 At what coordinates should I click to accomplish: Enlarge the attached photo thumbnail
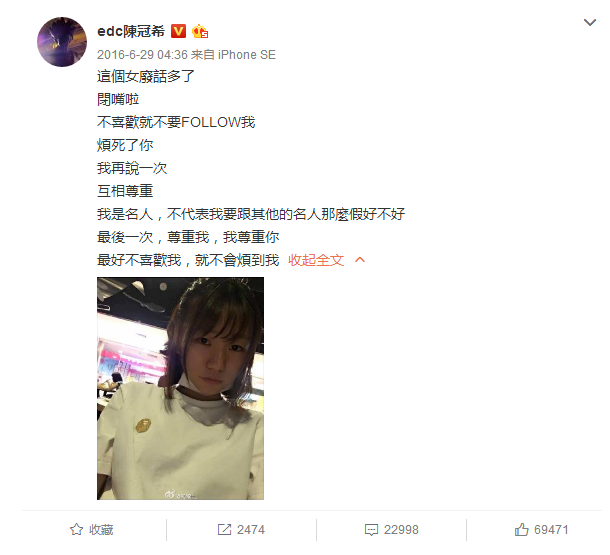tap(181, 388)
